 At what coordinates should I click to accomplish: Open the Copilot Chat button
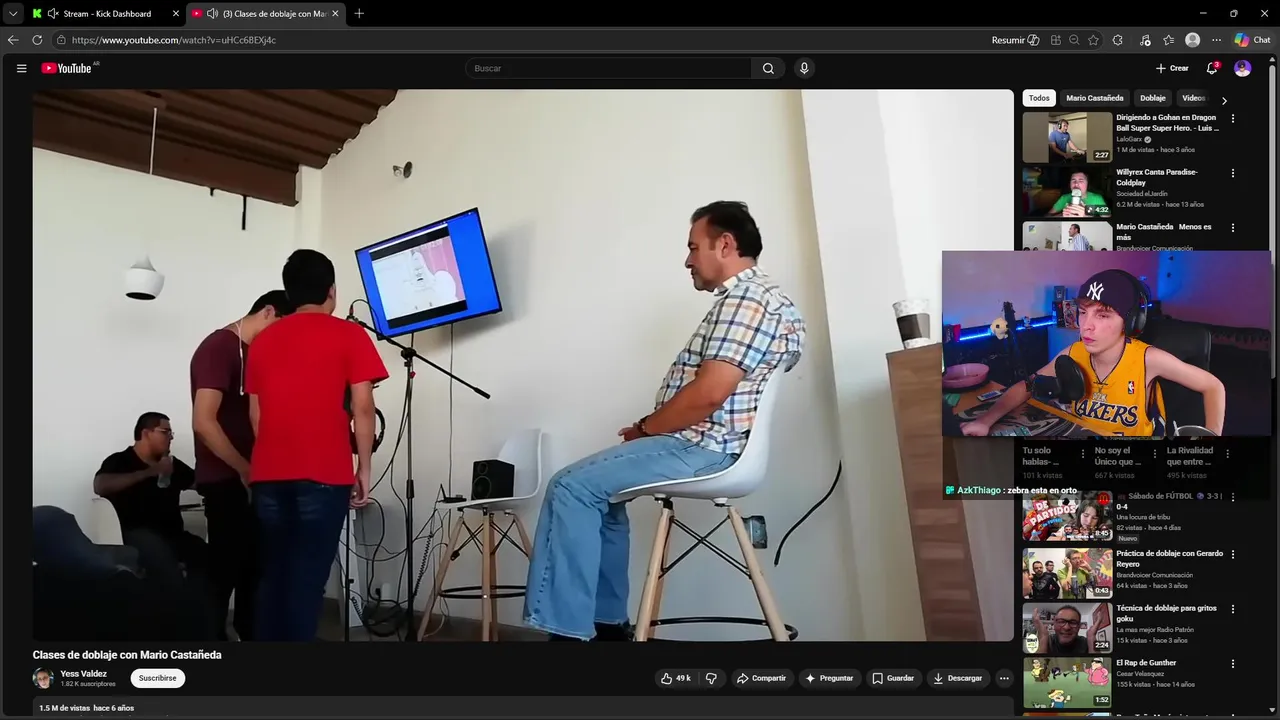[1252, 40]
